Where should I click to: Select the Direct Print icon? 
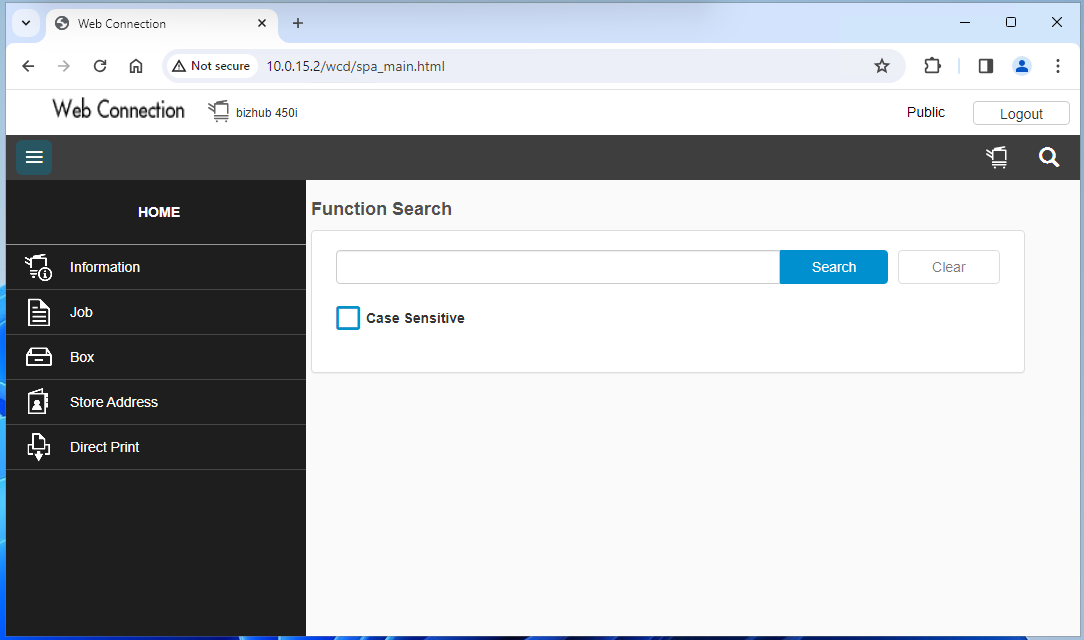click(x=37, y=447)
